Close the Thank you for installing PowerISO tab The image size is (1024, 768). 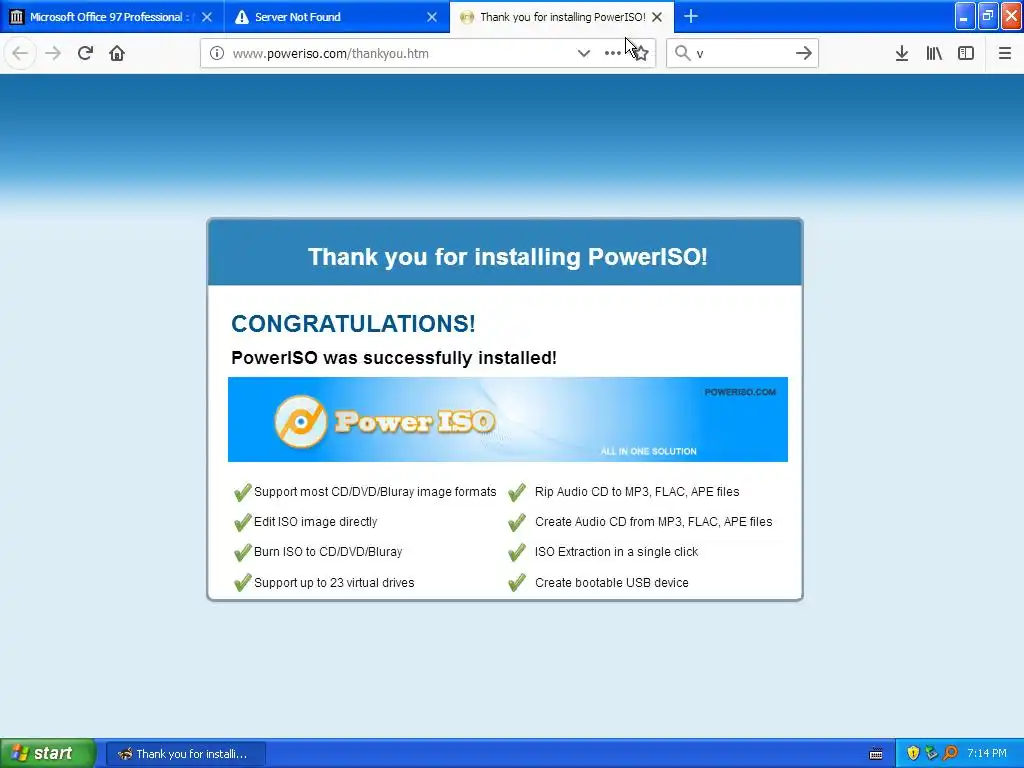click(657, 17)
